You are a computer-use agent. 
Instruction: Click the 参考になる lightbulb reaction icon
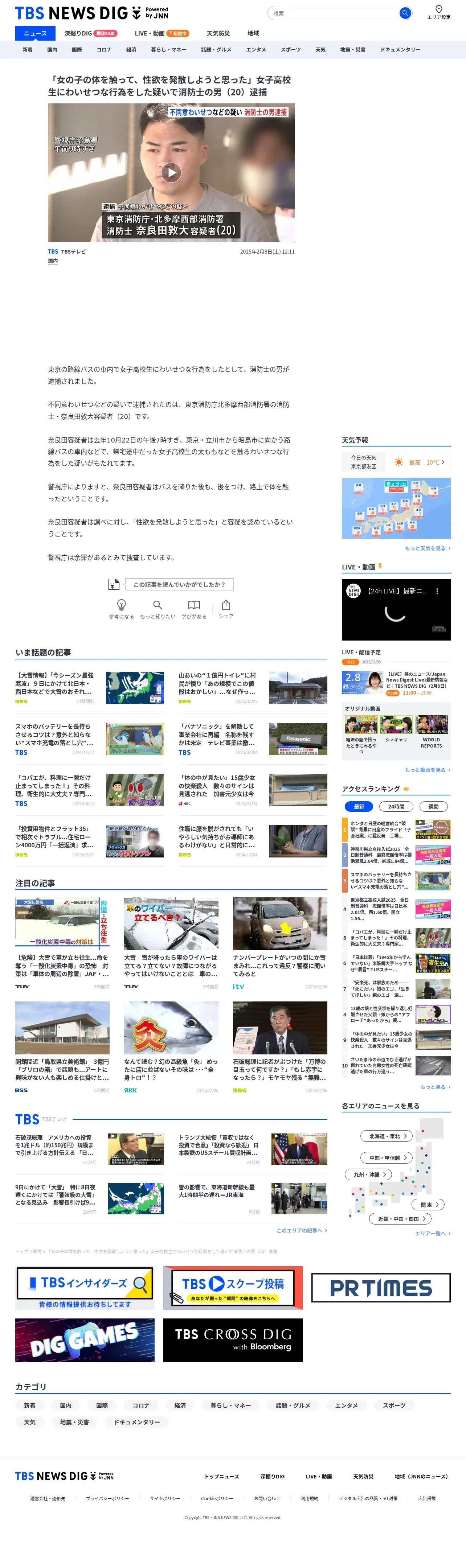tap(121, 604)
